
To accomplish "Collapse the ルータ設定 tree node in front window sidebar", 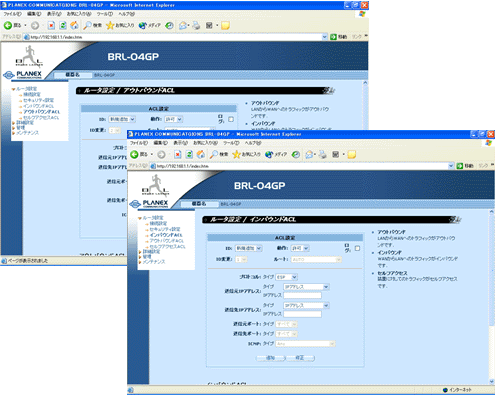I will pos(140,218).
